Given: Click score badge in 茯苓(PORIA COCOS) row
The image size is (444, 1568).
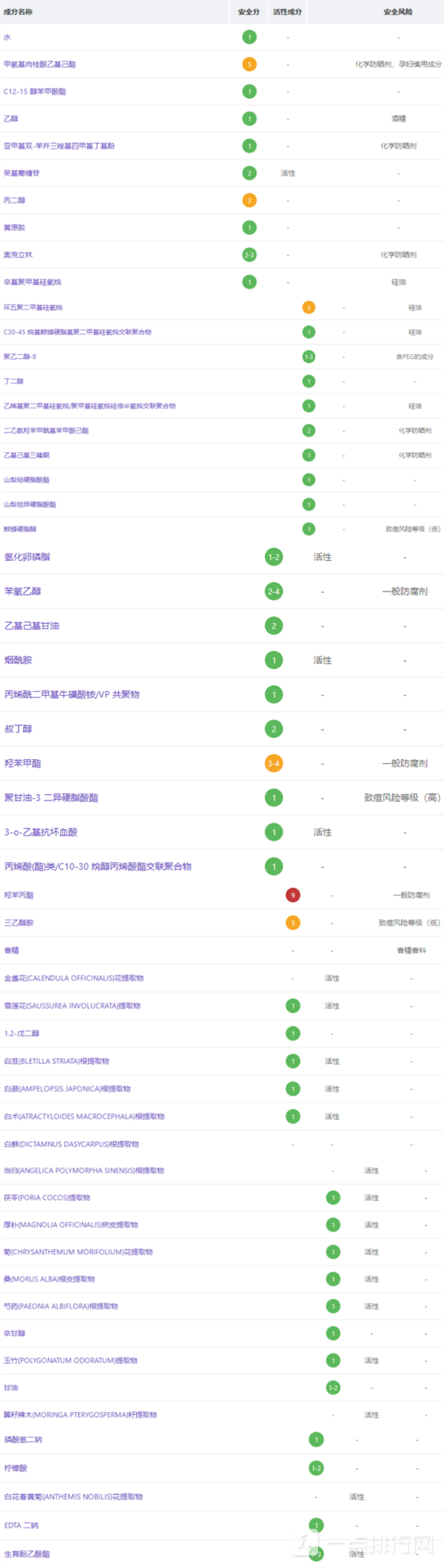Looking at the screenshot, I should pos(333,1197).
